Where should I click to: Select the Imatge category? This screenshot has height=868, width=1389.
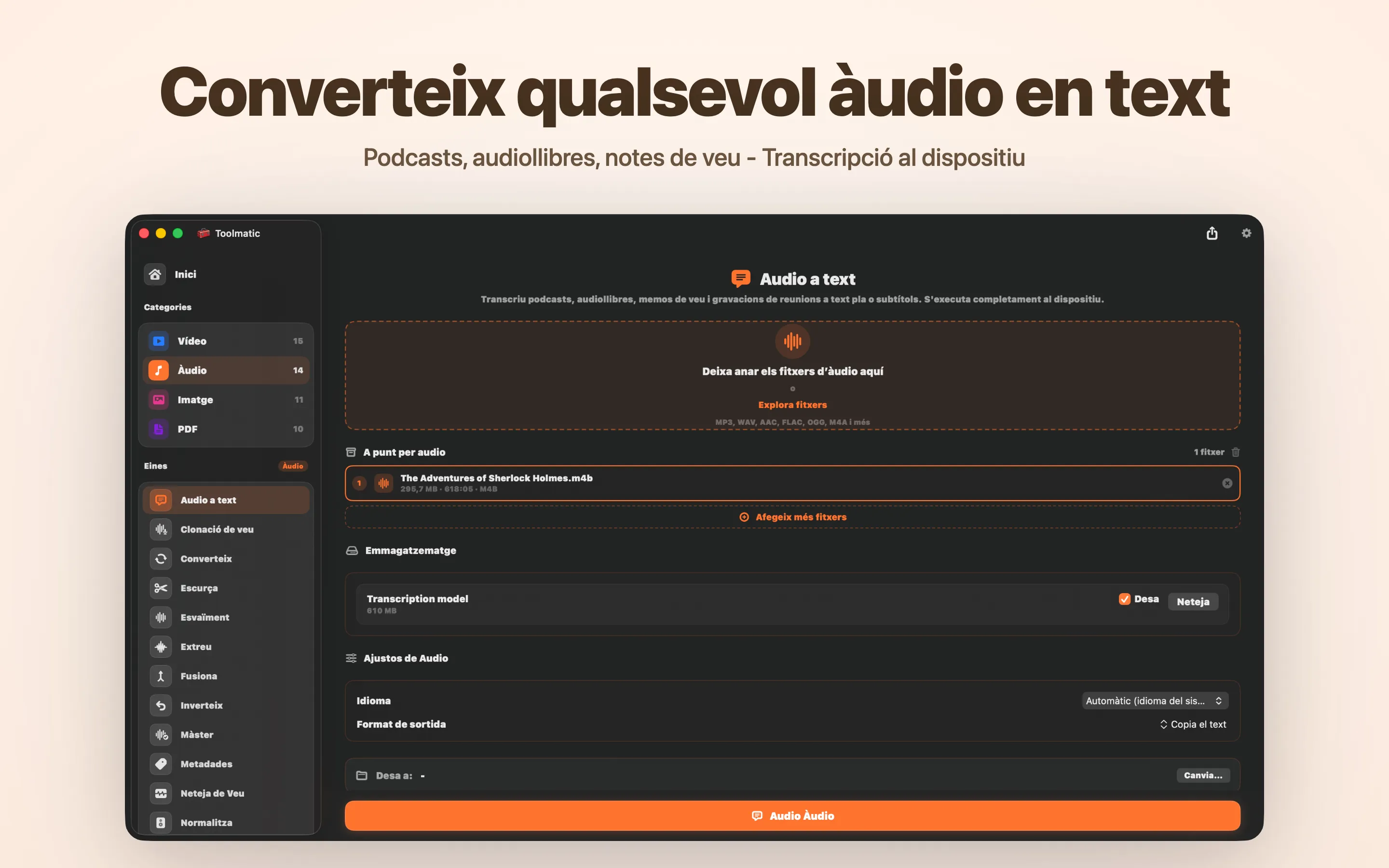tap(226, 400)
